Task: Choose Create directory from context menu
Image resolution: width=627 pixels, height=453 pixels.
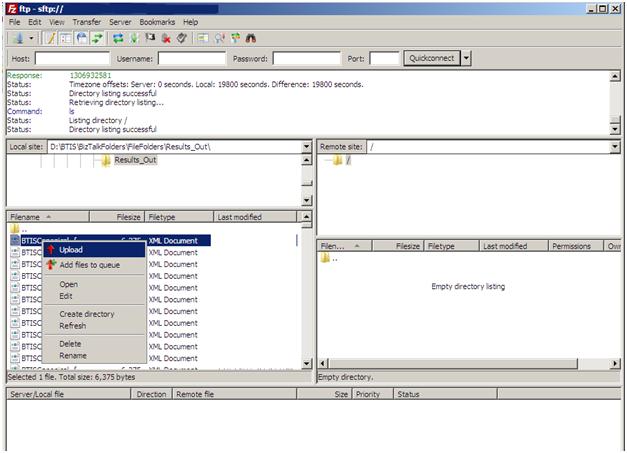Action: point(94,314)
